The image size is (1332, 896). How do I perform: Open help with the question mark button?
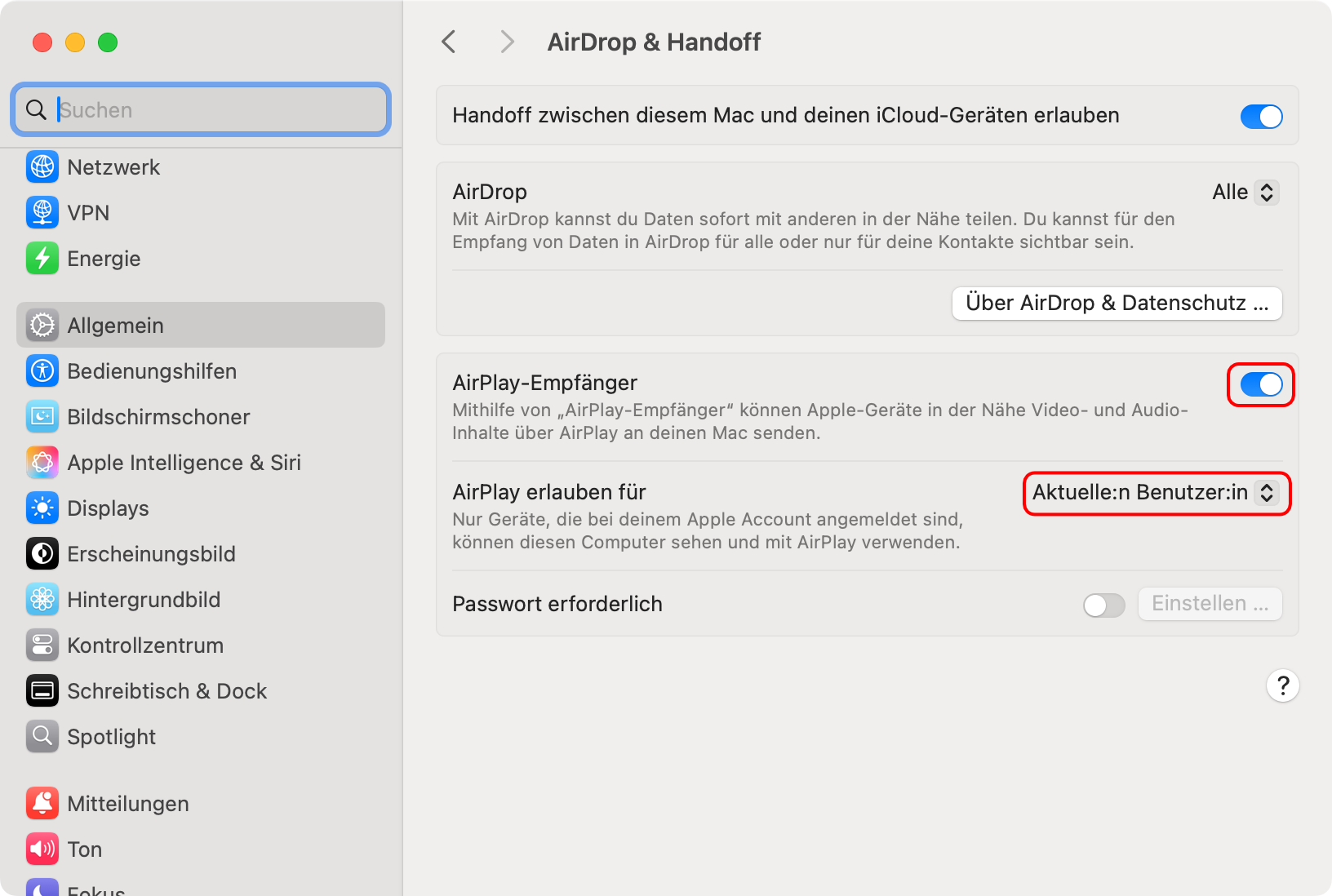pyautogui.click(x=1283, y=686)
